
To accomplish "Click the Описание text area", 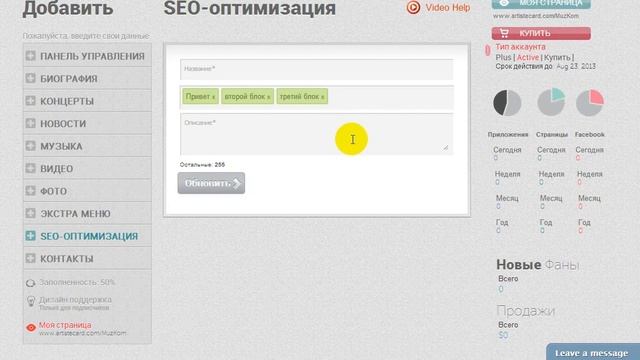I will (x=316, y=134).
